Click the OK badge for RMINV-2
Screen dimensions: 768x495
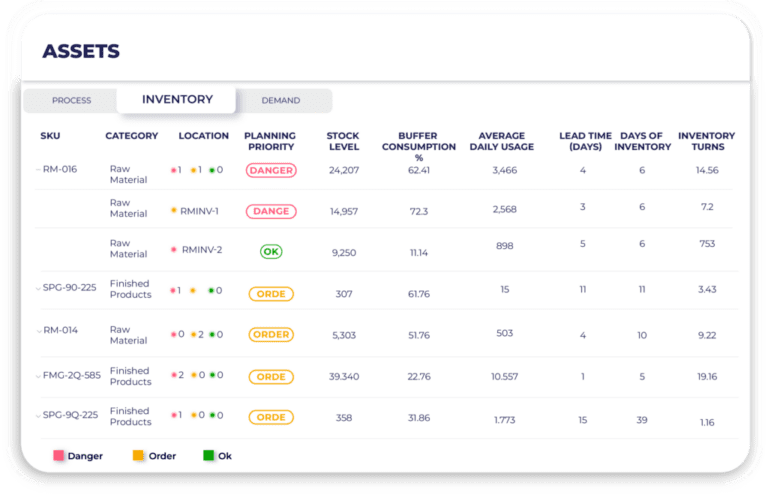271,252
